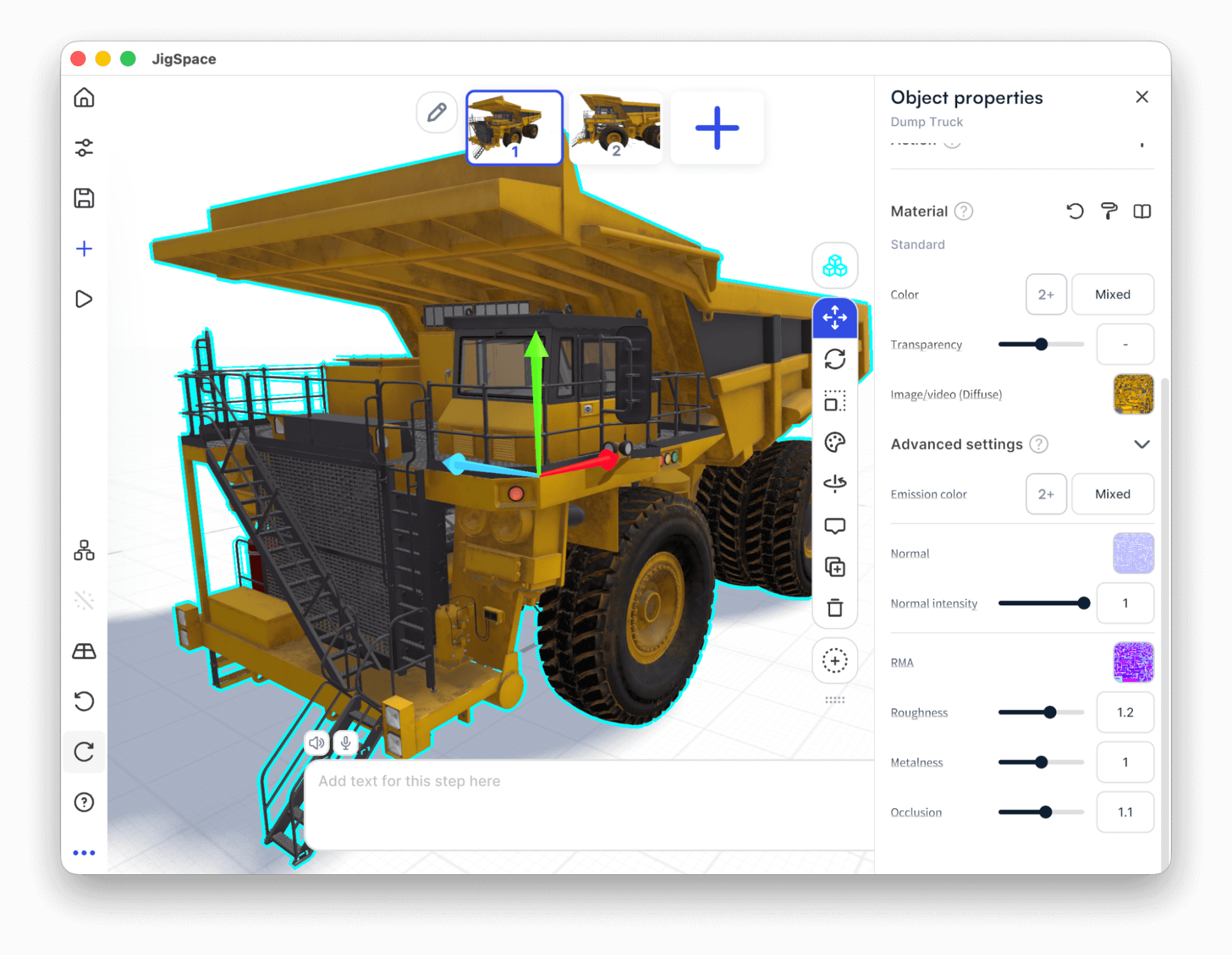Toggle the speaker audio button
Screen dimensions: 1232x955
pos(317,743)
